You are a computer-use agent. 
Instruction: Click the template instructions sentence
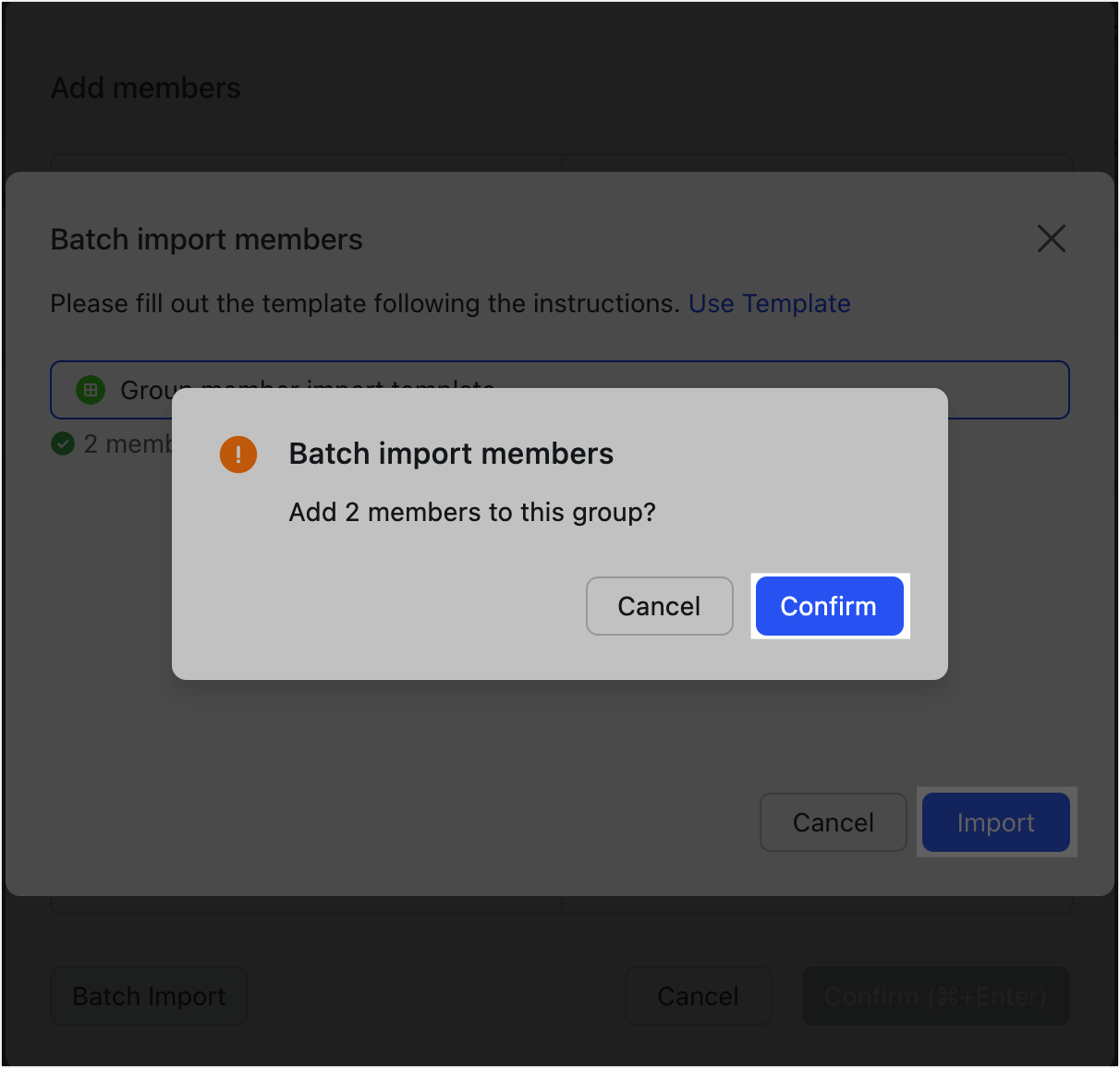[365, 303]
